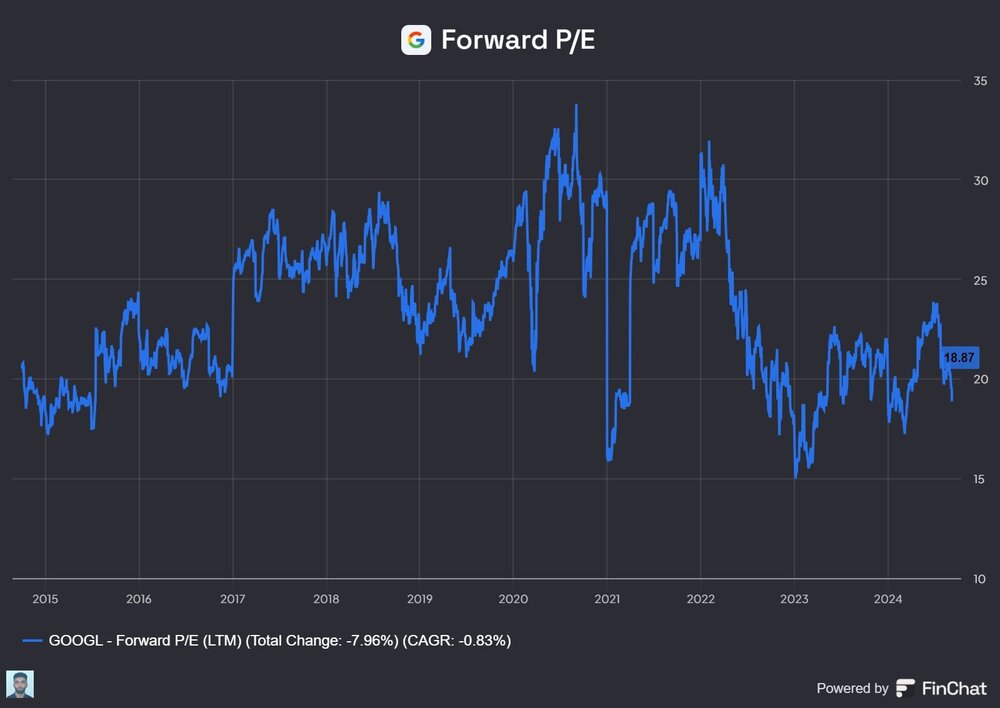
Task: Select the 2017 x-axis label
Action: 232,599
